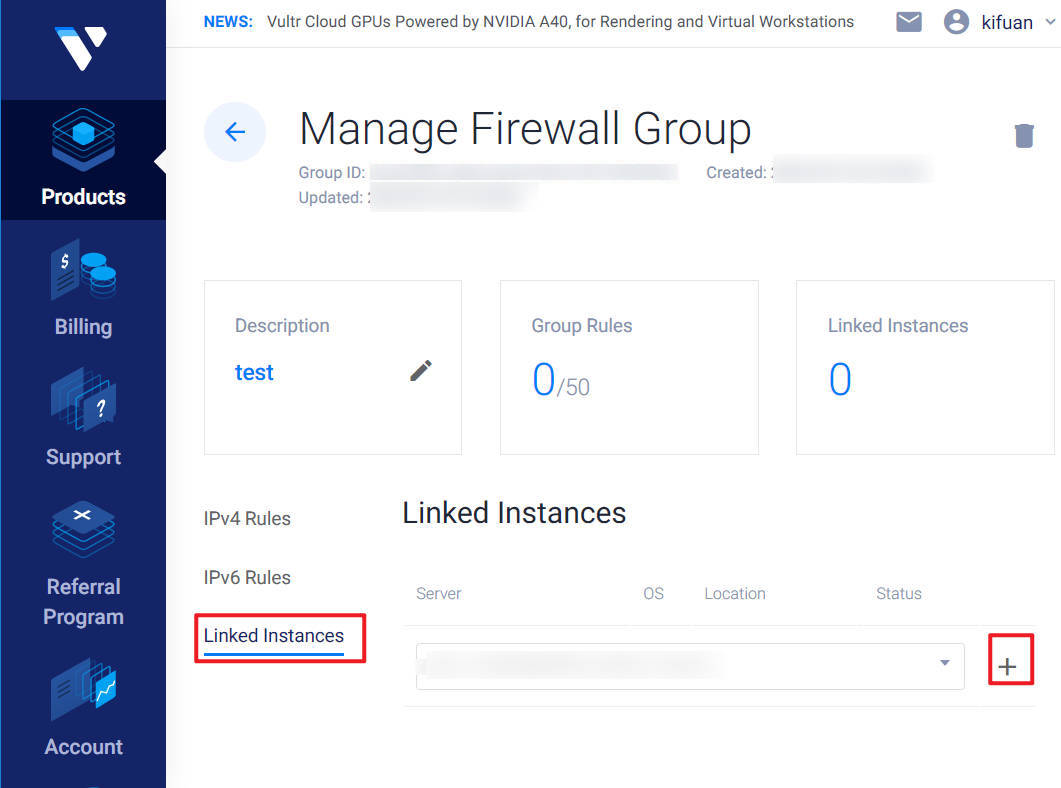1061x788 pixels.
Task: Click the user profile avatar icon
Action: (956, 21)
